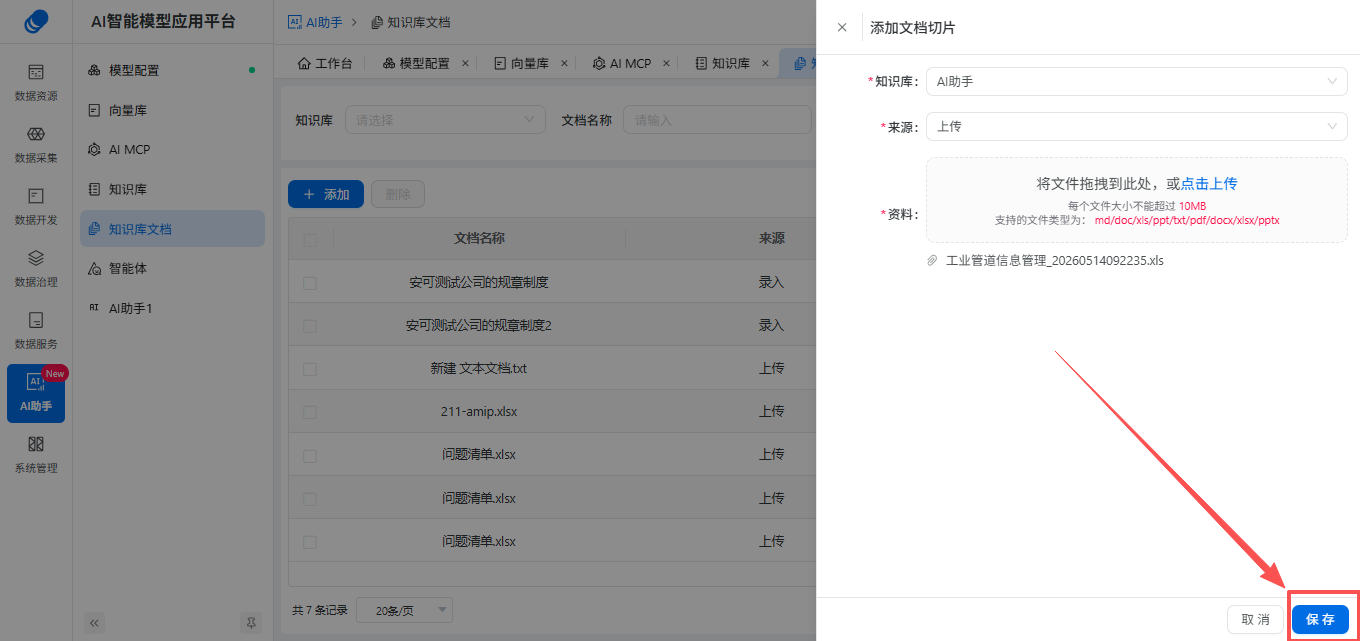Collapse the side menu with double-chevron icon
1360x641 pixels.
95,622
